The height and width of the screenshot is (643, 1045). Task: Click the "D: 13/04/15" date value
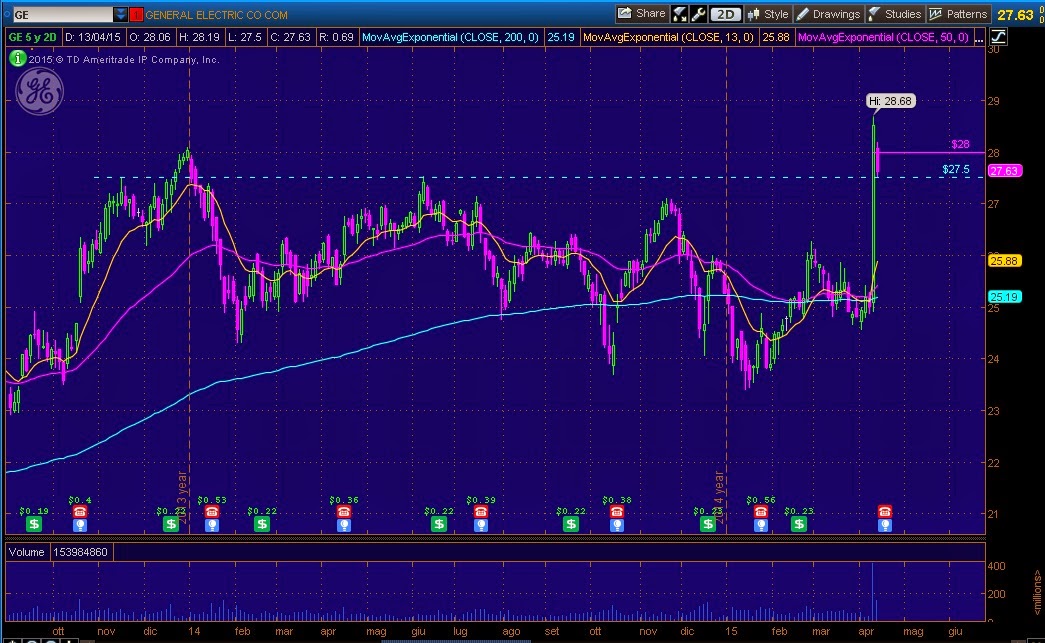93,37
